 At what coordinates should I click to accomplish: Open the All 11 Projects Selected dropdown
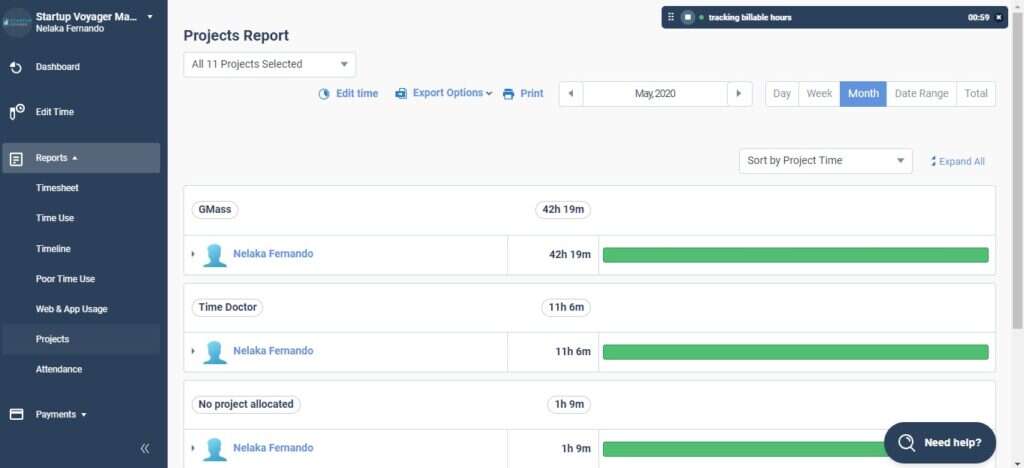tap(270, 65)
